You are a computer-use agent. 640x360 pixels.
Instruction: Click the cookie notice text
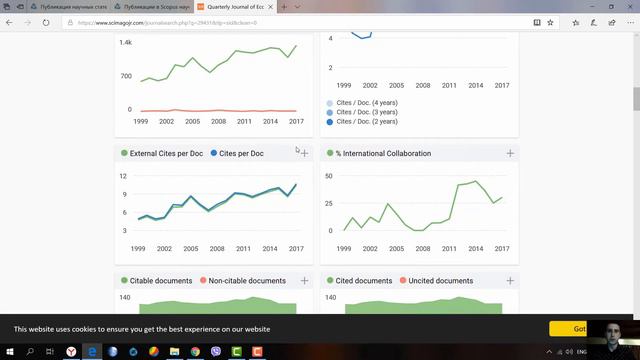pos(142,329)
